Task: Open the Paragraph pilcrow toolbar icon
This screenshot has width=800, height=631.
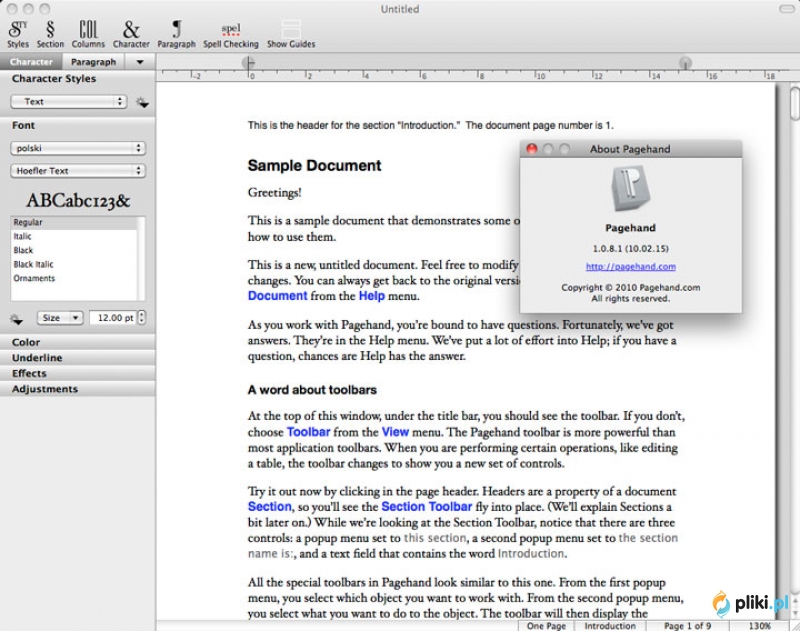Action: coord(177,34)
